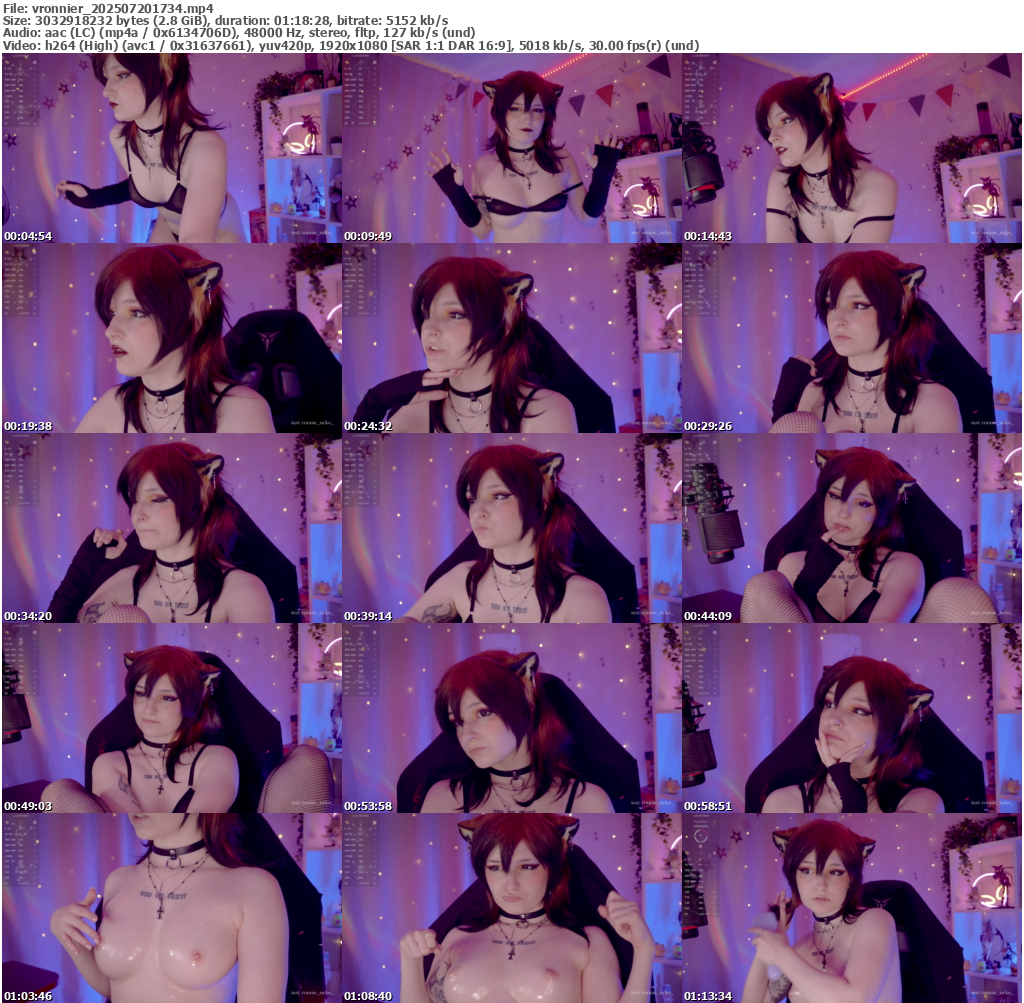Pick the thumbnail marked 00:34:20

tap(172, 528)
